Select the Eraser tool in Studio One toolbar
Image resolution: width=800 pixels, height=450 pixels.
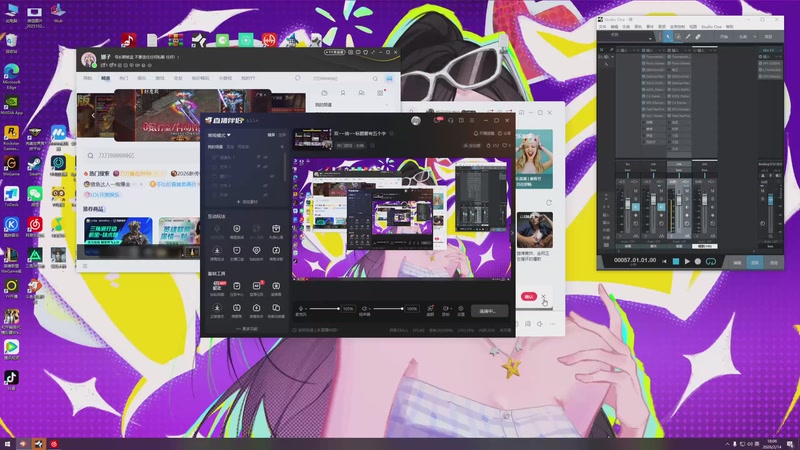(x=698, y=37)
